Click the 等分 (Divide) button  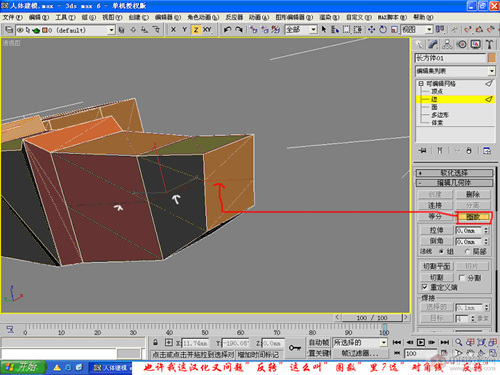(x=435, y=217)
